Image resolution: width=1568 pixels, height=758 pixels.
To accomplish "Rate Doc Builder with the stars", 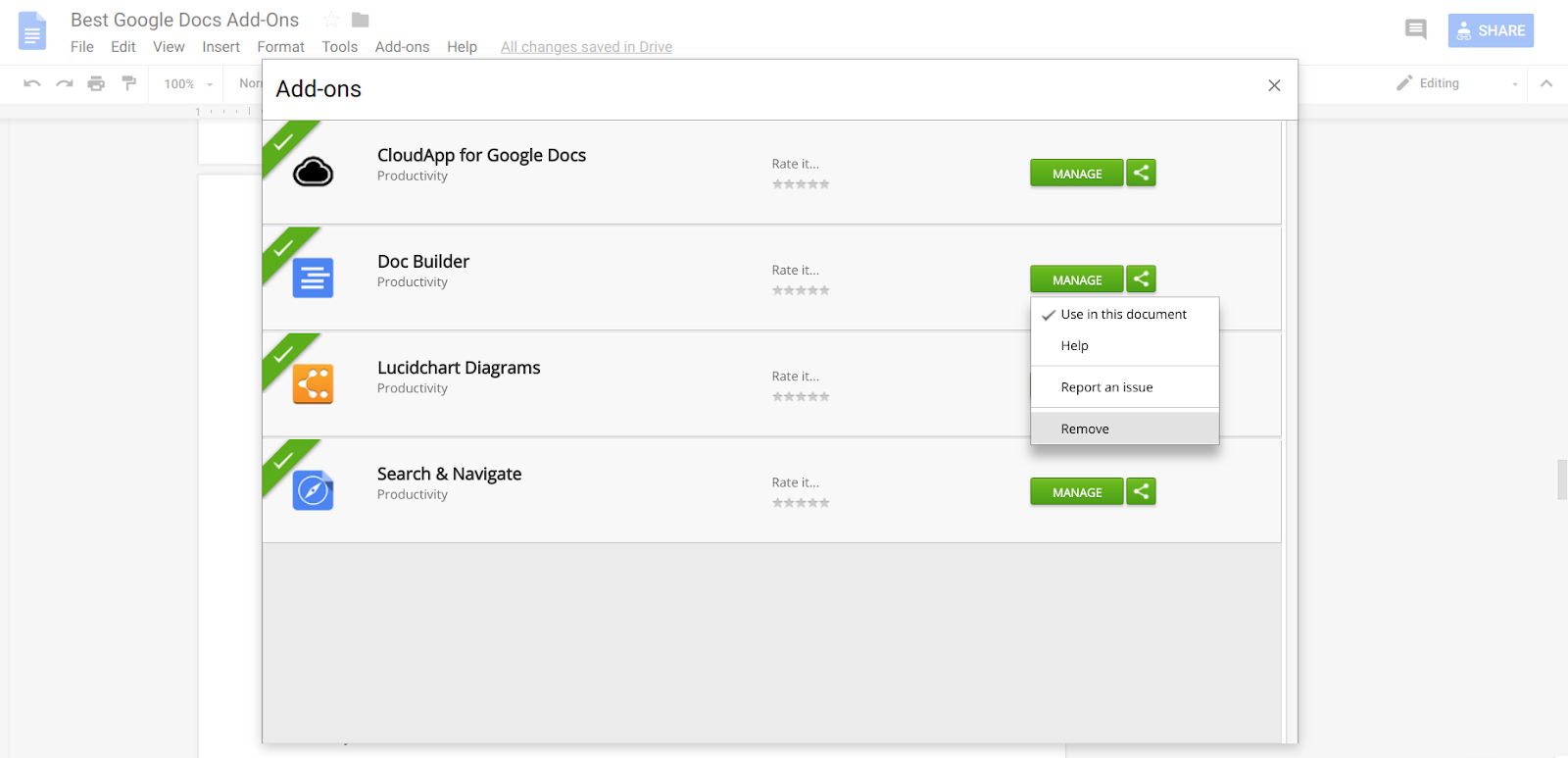I will click(x=801, y=290).
